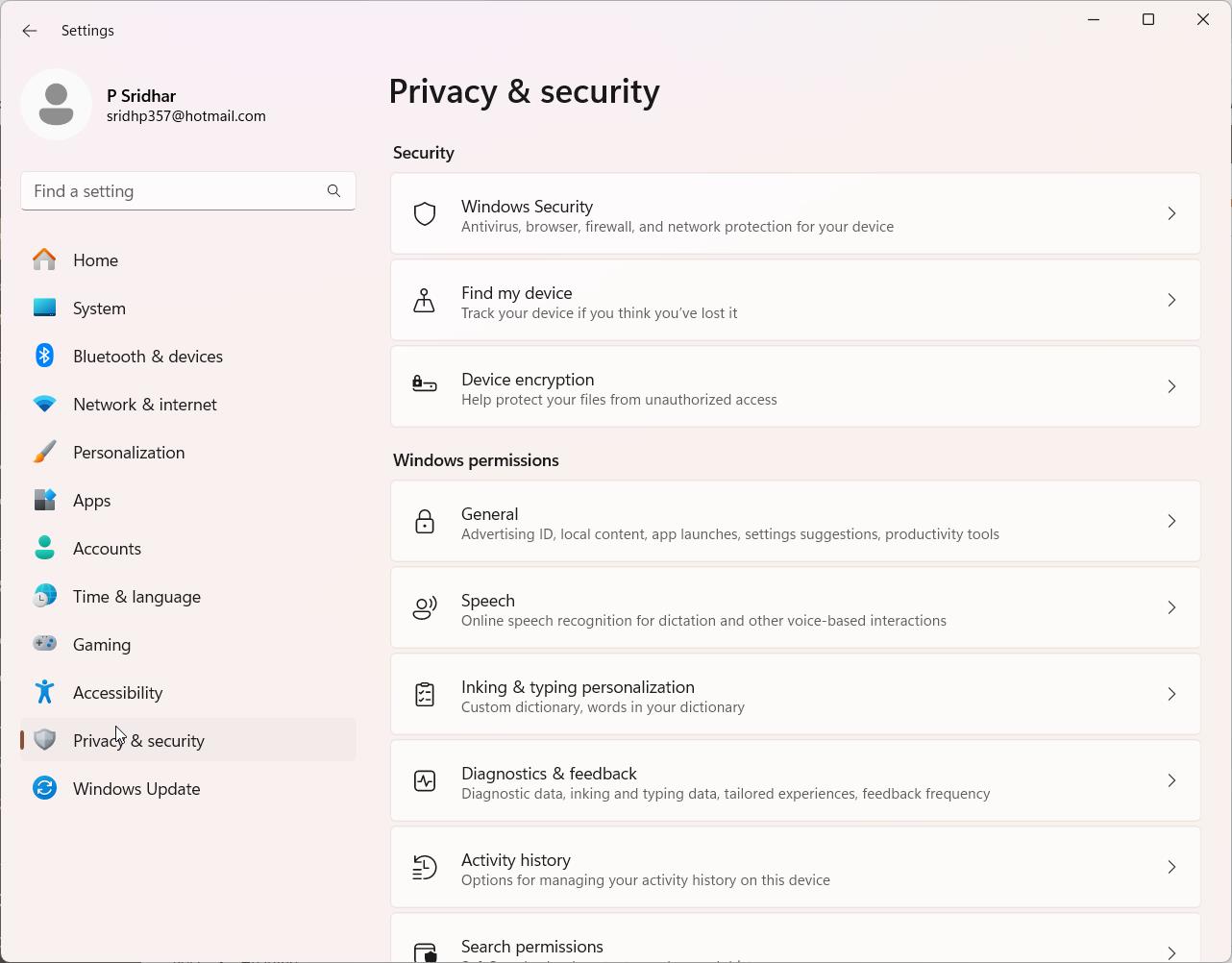The height and width of the screenshot is (963, 1232).
Task: Click the Privacy & security shield icon
Action: click(x=44, y=740)
